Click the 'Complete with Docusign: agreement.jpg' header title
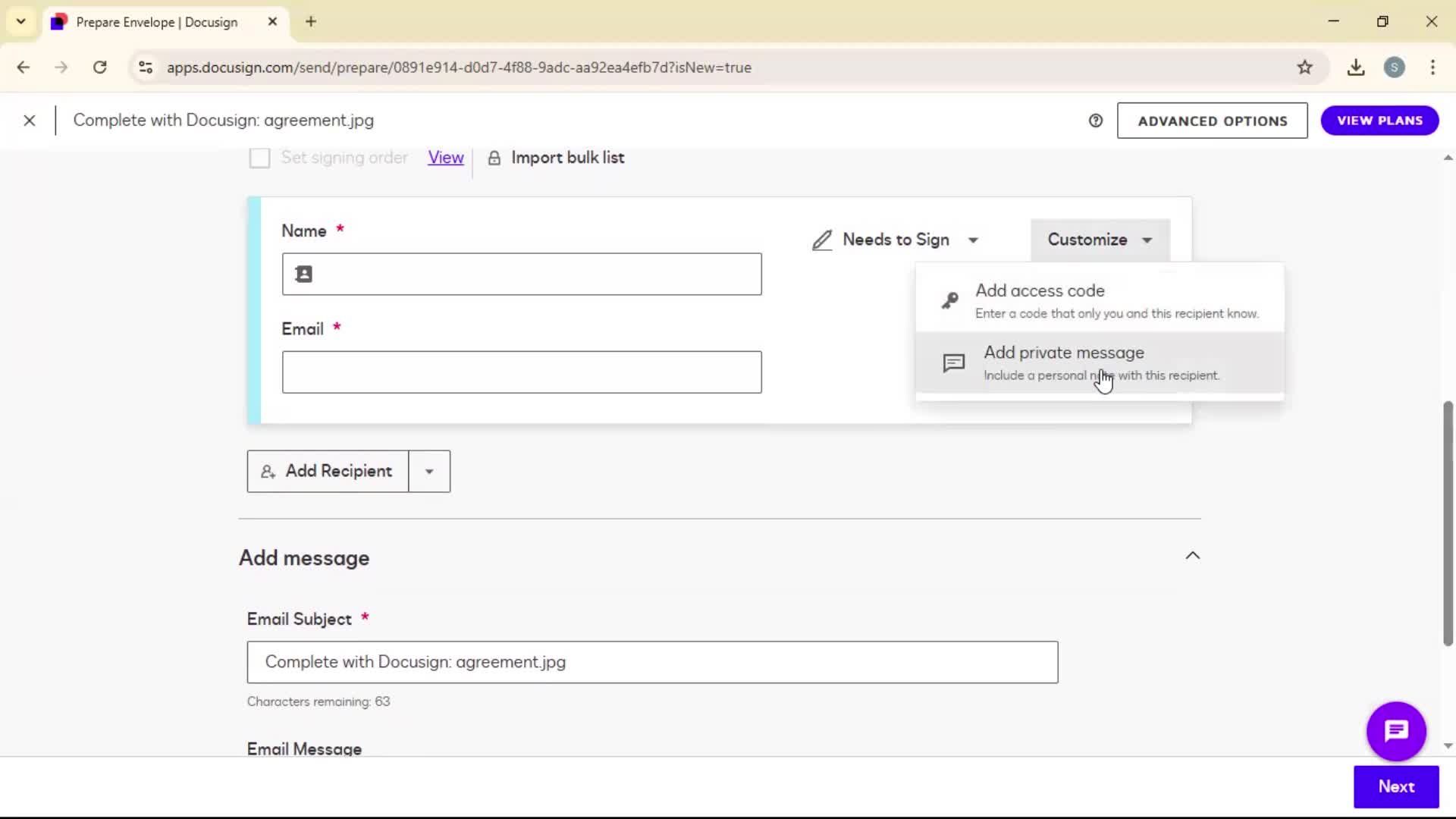 (223, 121)
